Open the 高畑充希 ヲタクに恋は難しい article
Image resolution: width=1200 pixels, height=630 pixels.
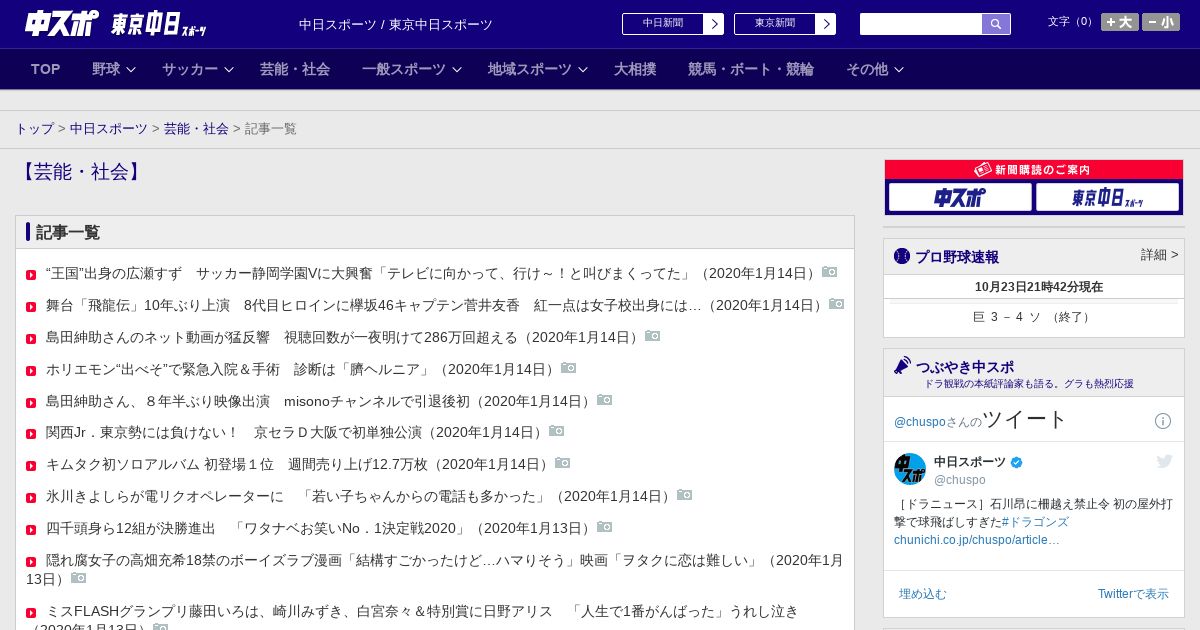(435, 569)
